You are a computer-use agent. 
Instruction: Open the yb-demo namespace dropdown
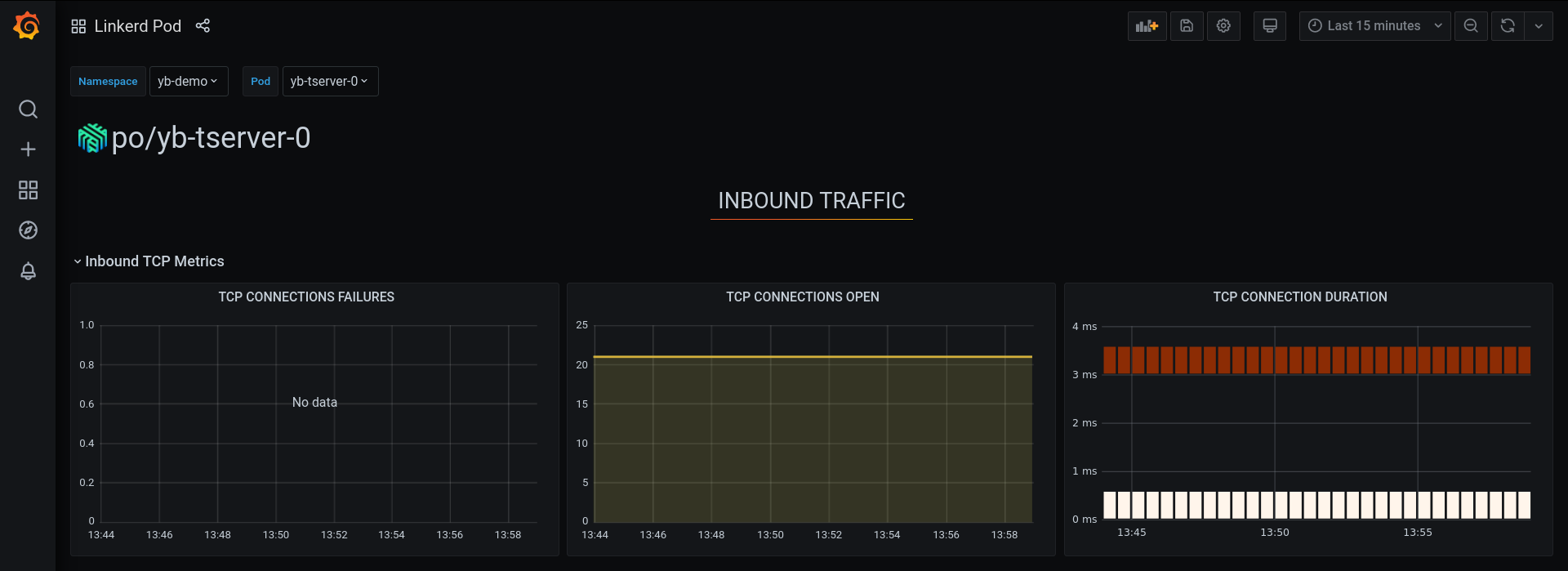point(189,82)
